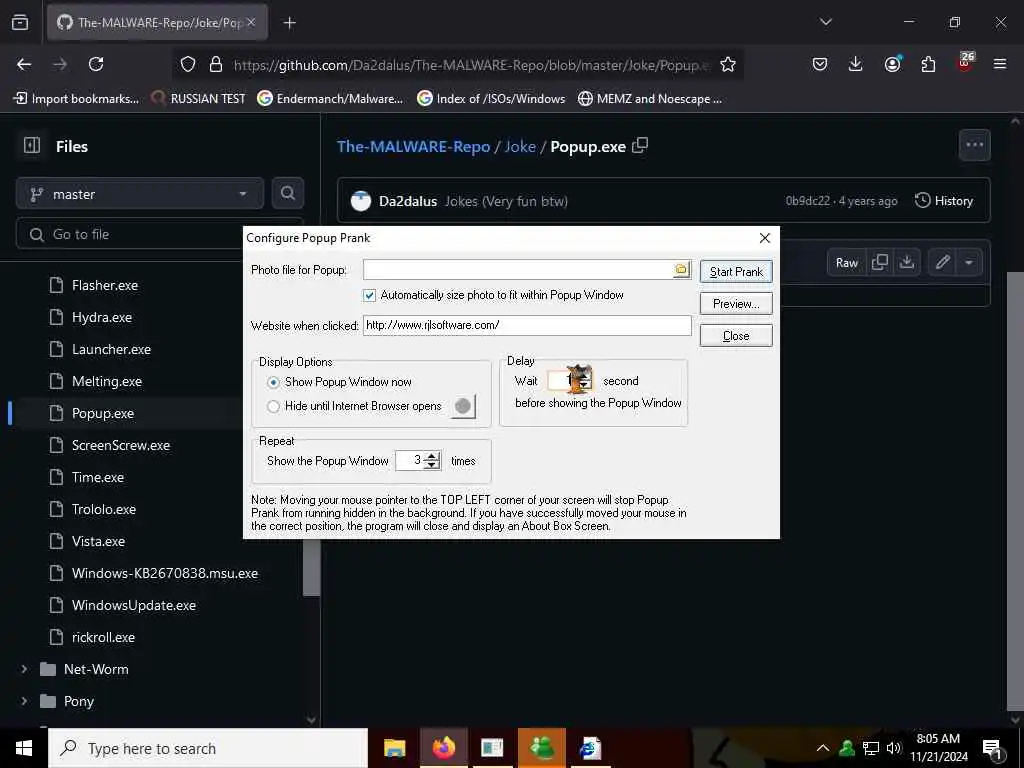
Task: Open Hydra.exe in the file tree
Action: tap(102, 317)
